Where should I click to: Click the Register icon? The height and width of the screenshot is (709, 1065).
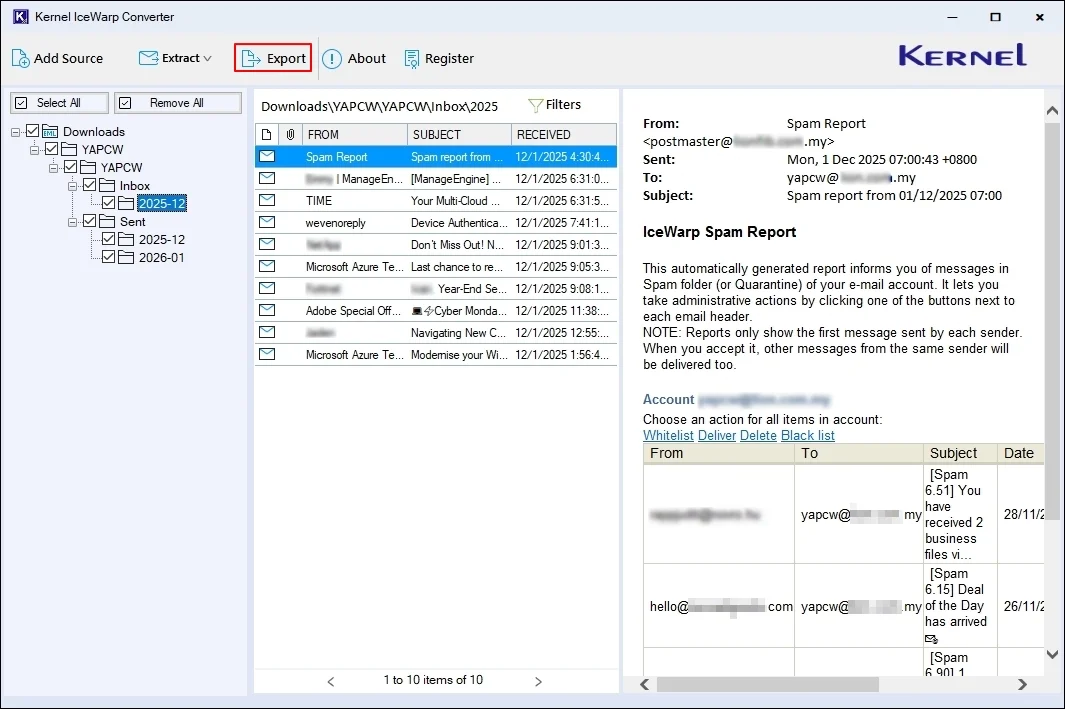tap(412, 59)
